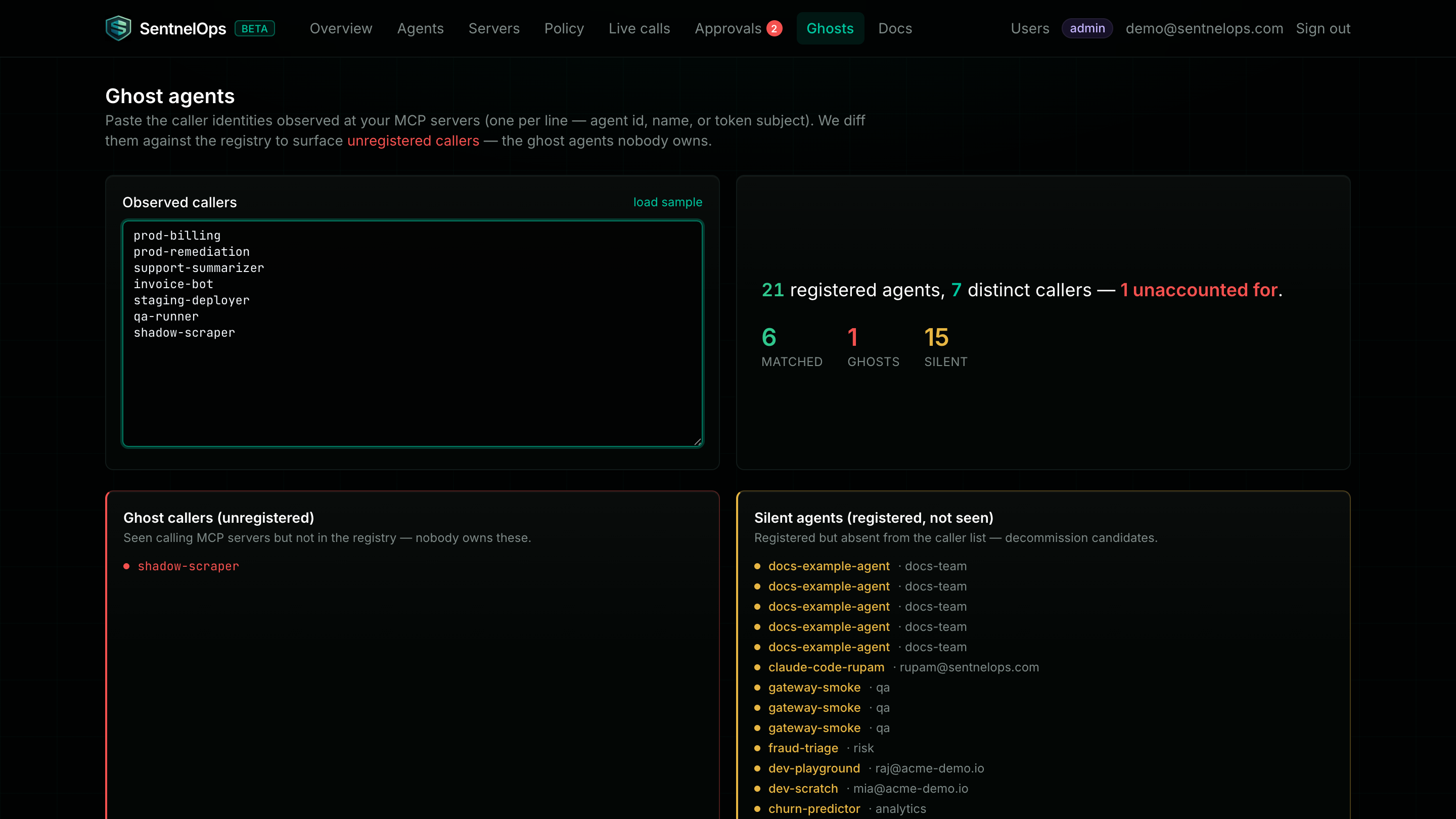
Task: Click the SentnelOps shield logo icon
Action: coord(118,28)
